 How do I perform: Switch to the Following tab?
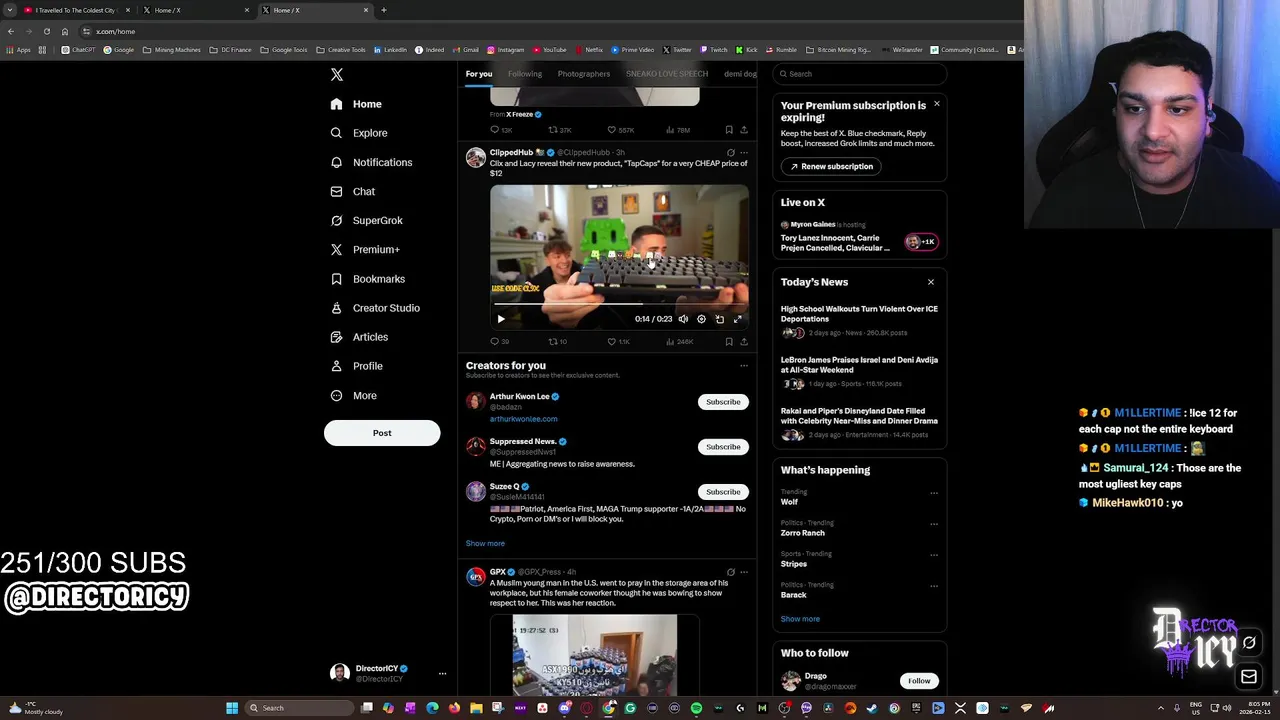point(524,74)
